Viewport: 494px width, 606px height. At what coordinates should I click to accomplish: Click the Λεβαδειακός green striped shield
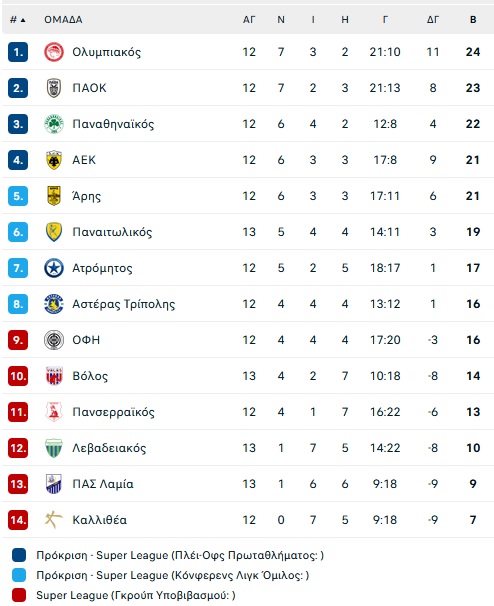pyautogui.click(x=54, y=448)
